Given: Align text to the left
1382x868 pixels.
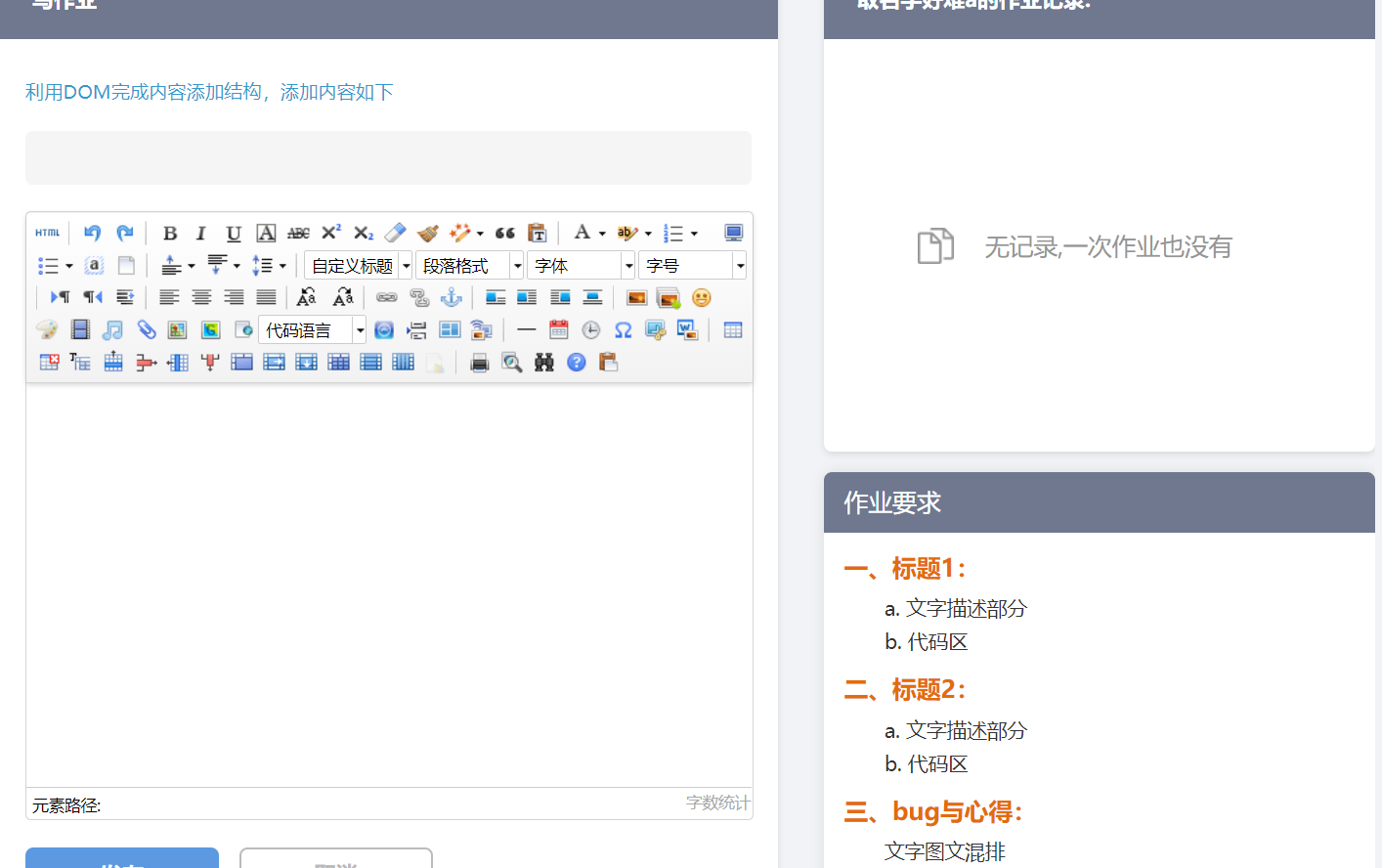Looking at the screenshot, I should 169,297.
